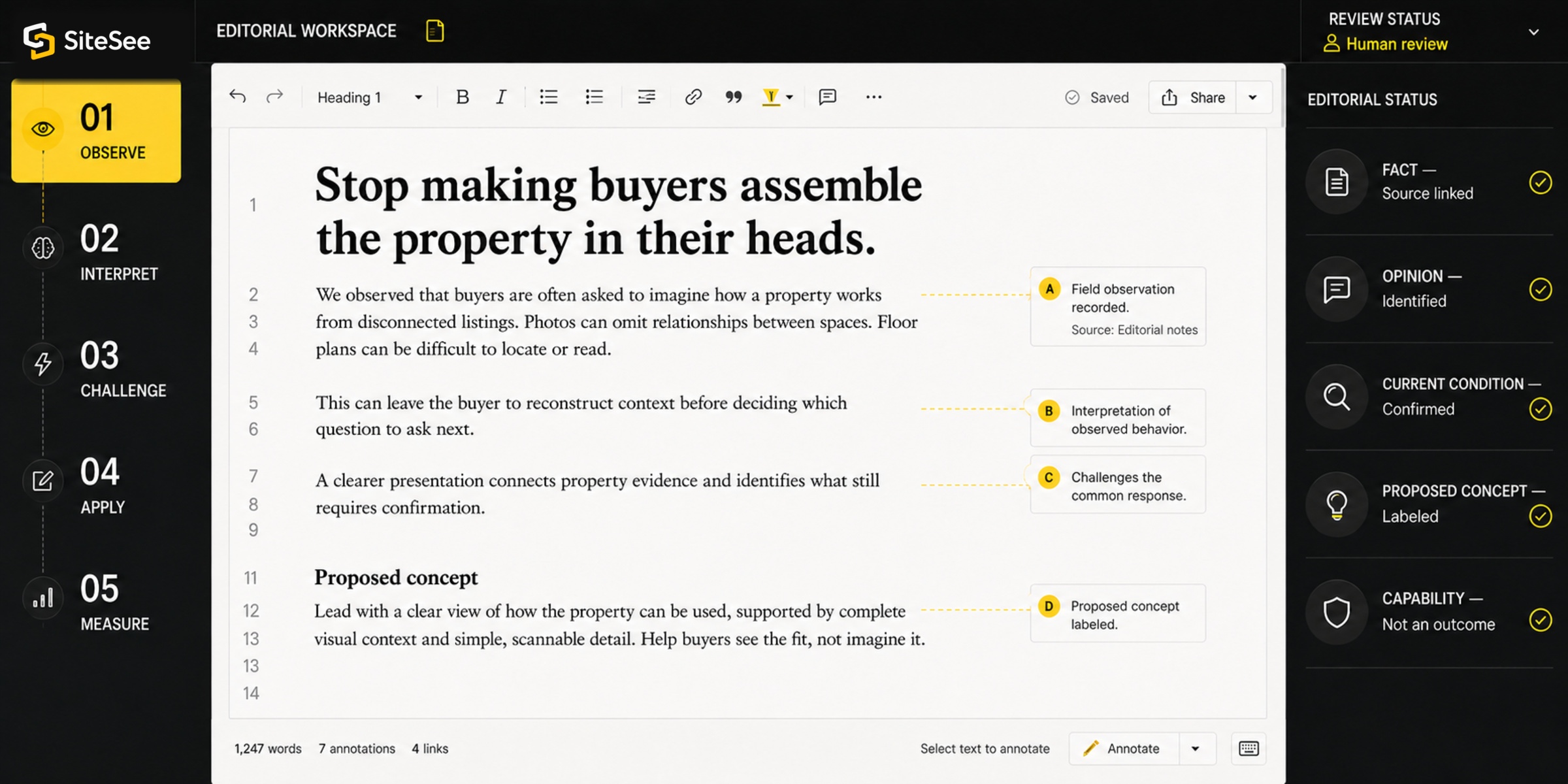1568x784 pixels.
Task: Click line number 5 in the gutter
Action: tap(253, 402)
